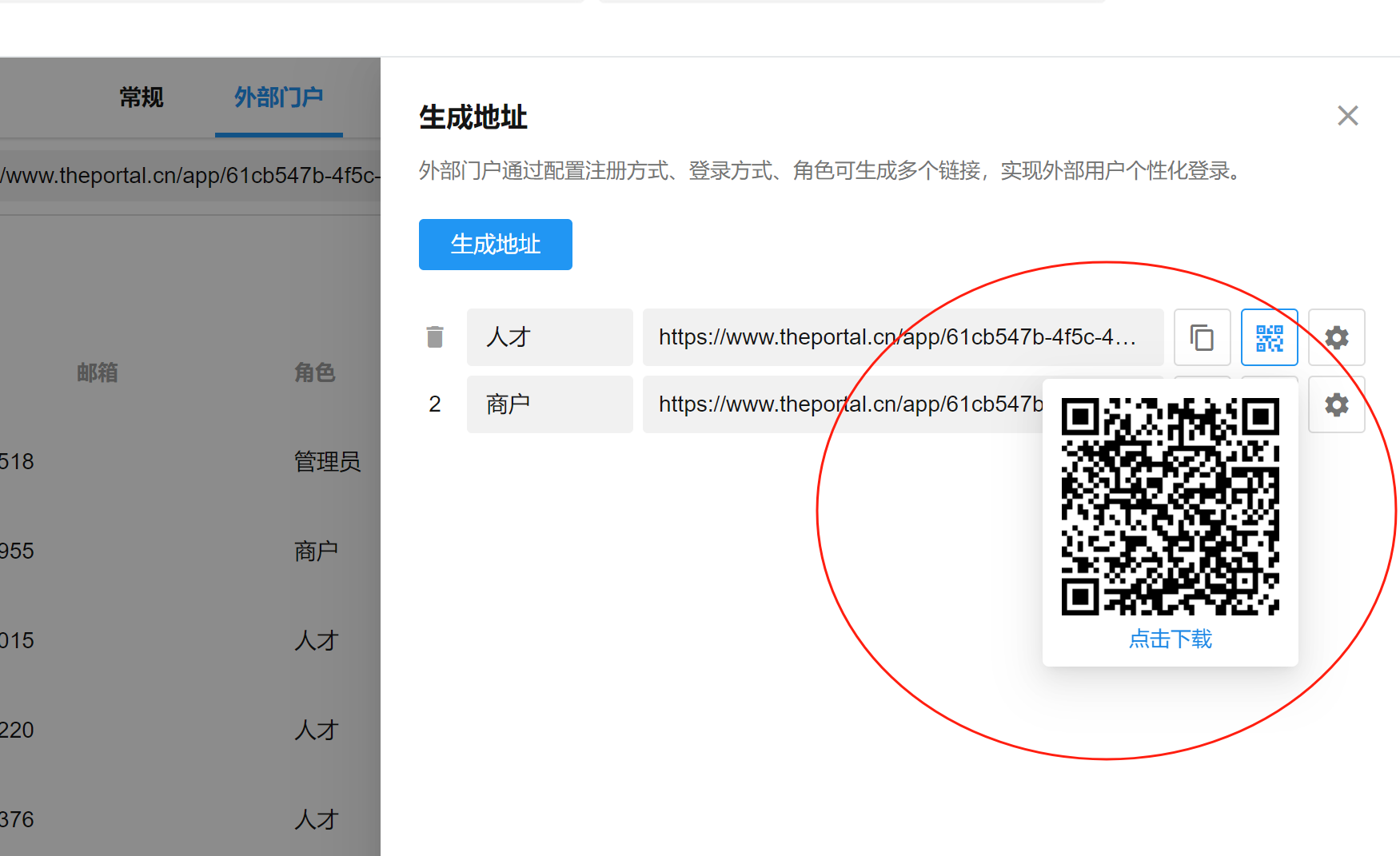This screenshot has width=1400, height=856.
Task: Close the 生成地址 panel
Action: [x=1348, y=116]
